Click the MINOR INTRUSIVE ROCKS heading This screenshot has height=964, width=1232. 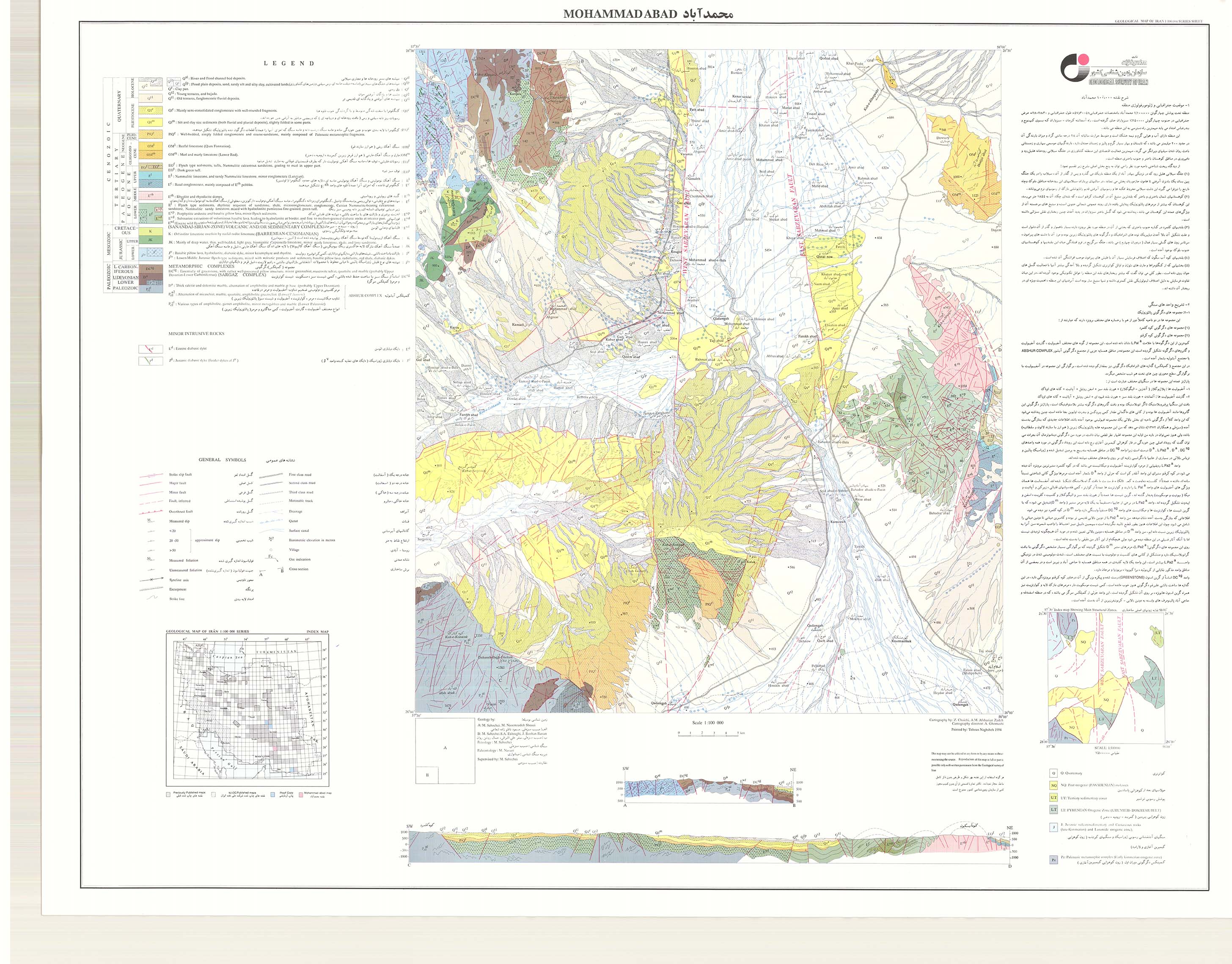pyautogui.click(x=196, y=333)
